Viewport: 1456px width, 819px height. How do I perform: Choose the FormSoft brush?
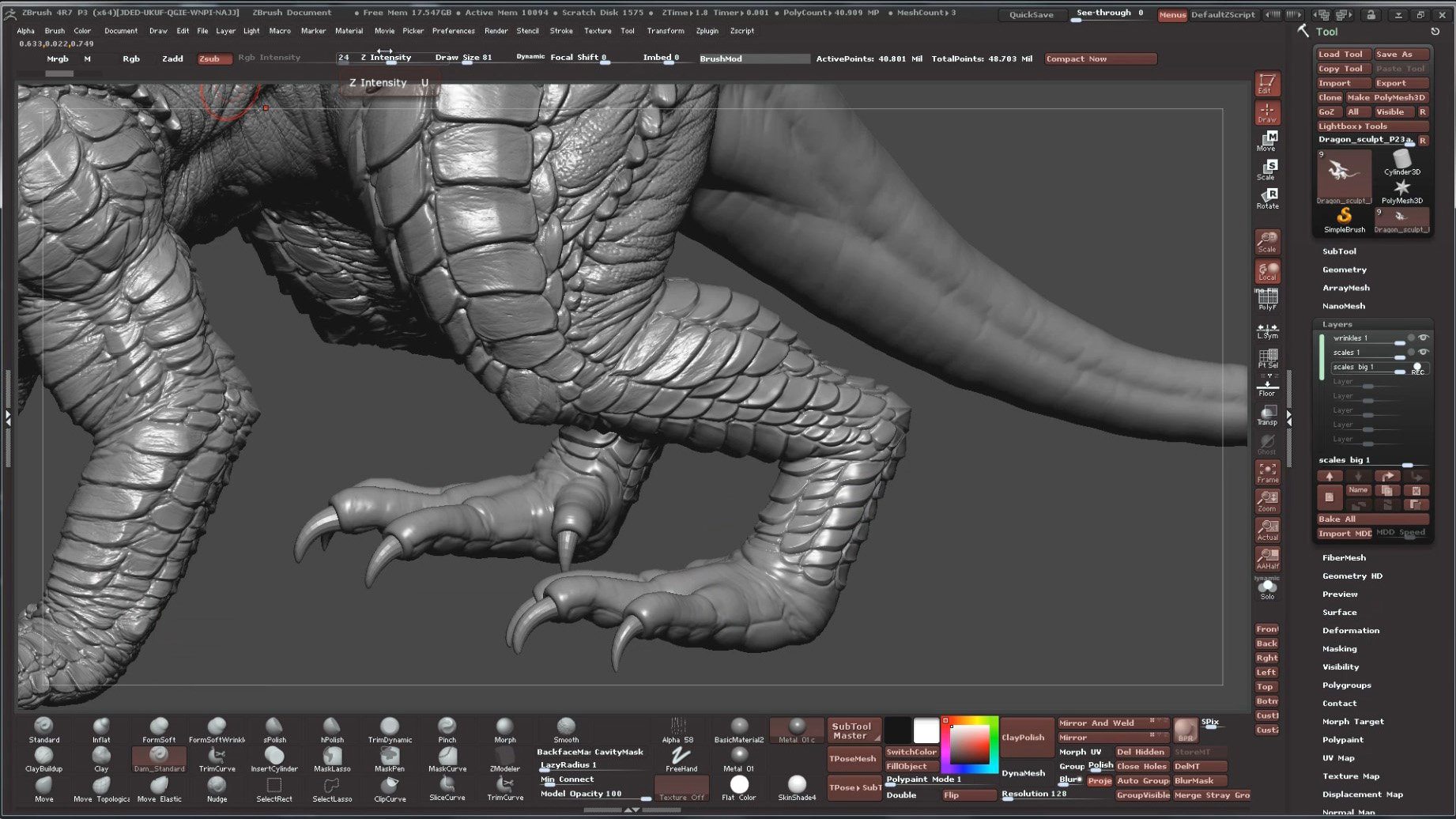(x=159, y=730)
